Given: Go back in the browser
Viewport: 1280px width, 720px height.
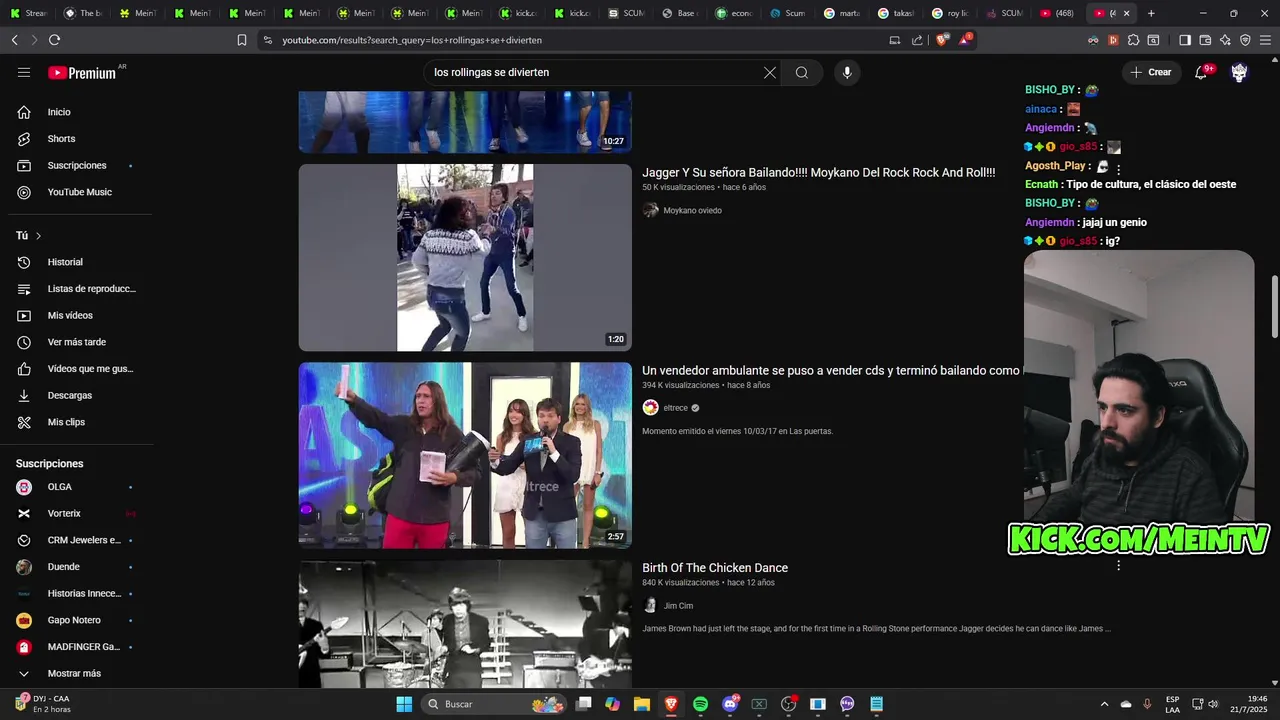Looking at the screenshot, I should [14, 40].
